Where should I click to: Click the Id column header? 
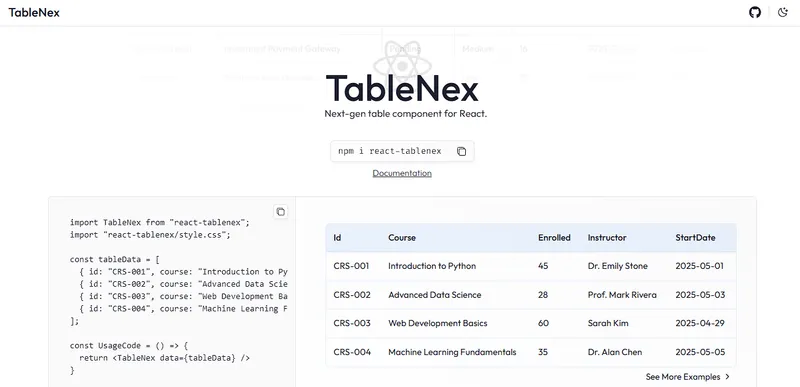click(x=337, y=238)
